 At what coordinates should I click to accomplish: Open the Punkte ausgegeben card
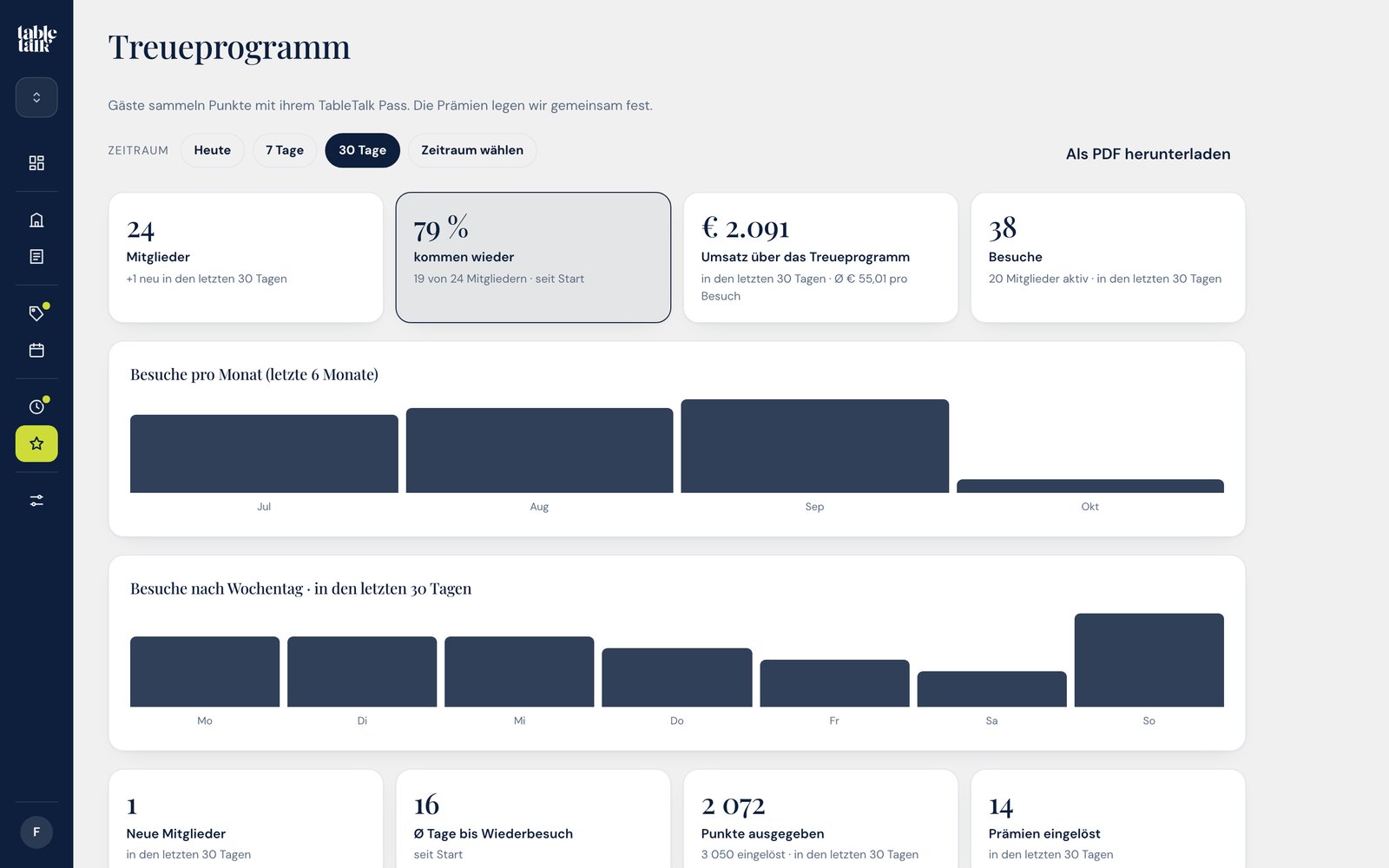pyautogui.click(x=820, y=819)
